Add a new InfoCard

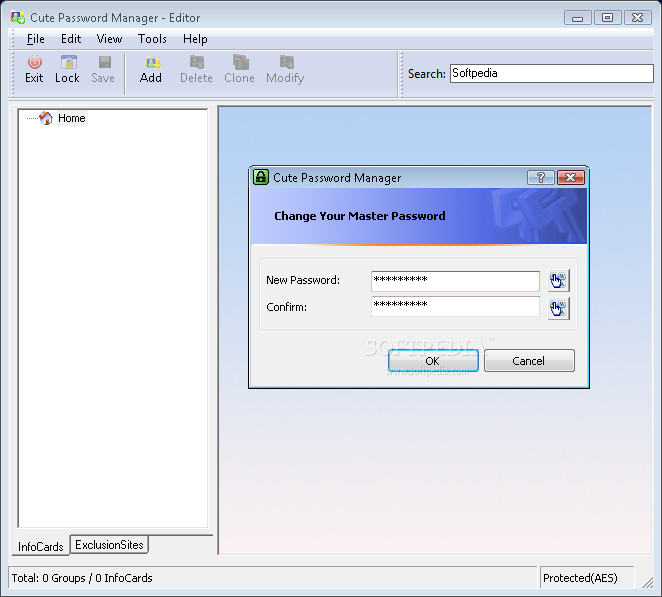click(x=151, y=69)
